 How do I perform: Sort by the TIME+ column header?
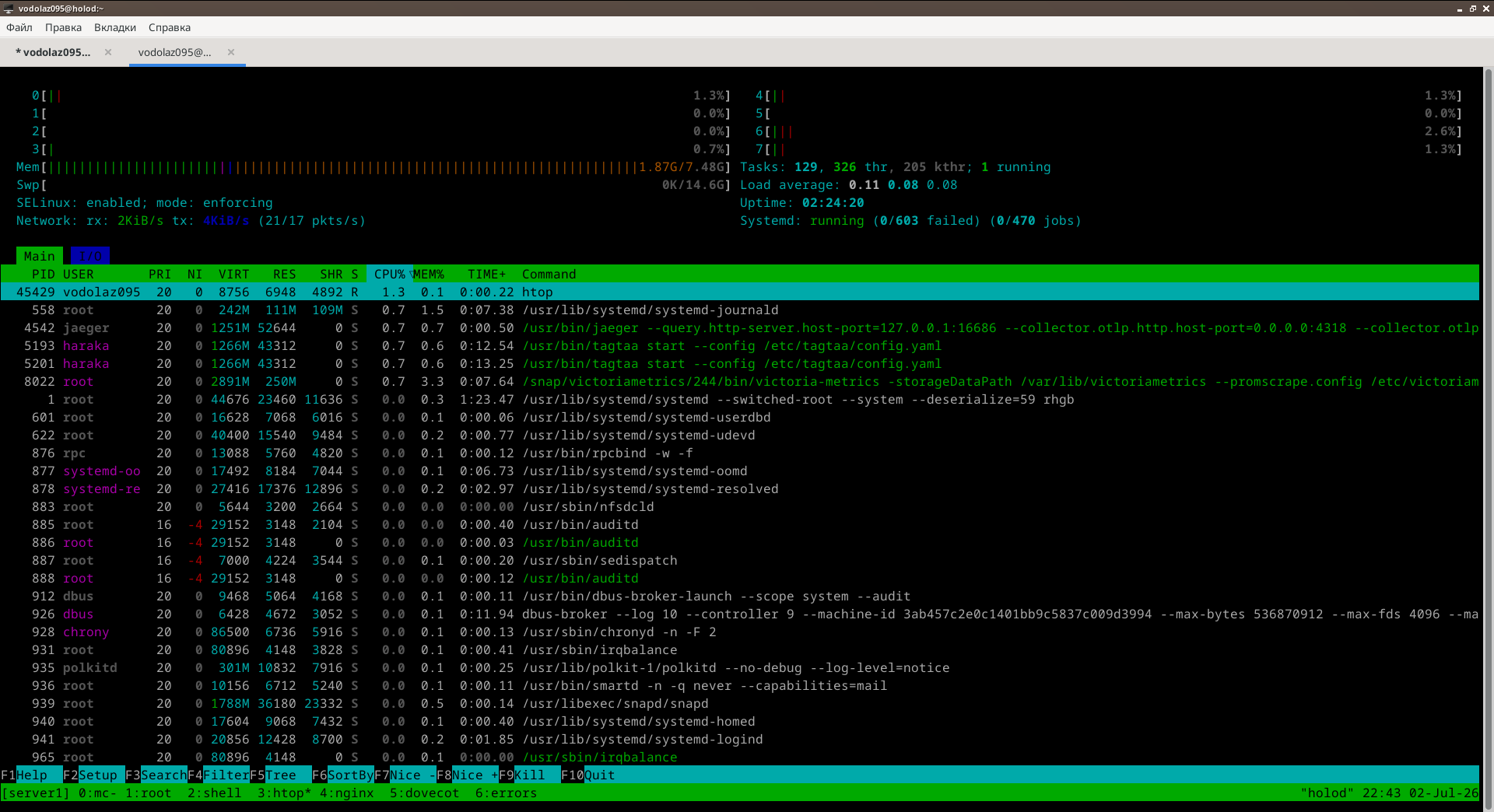coord(486,274)
